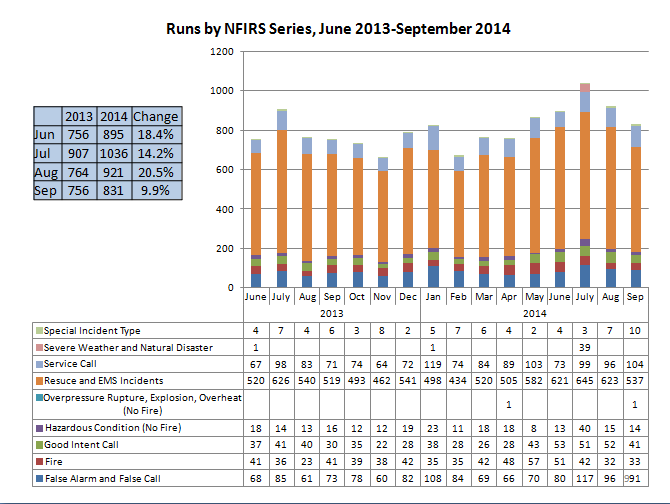Click the 831 value in the Sep row
This screenshot has height=504, width=670.
click(113, 190)
